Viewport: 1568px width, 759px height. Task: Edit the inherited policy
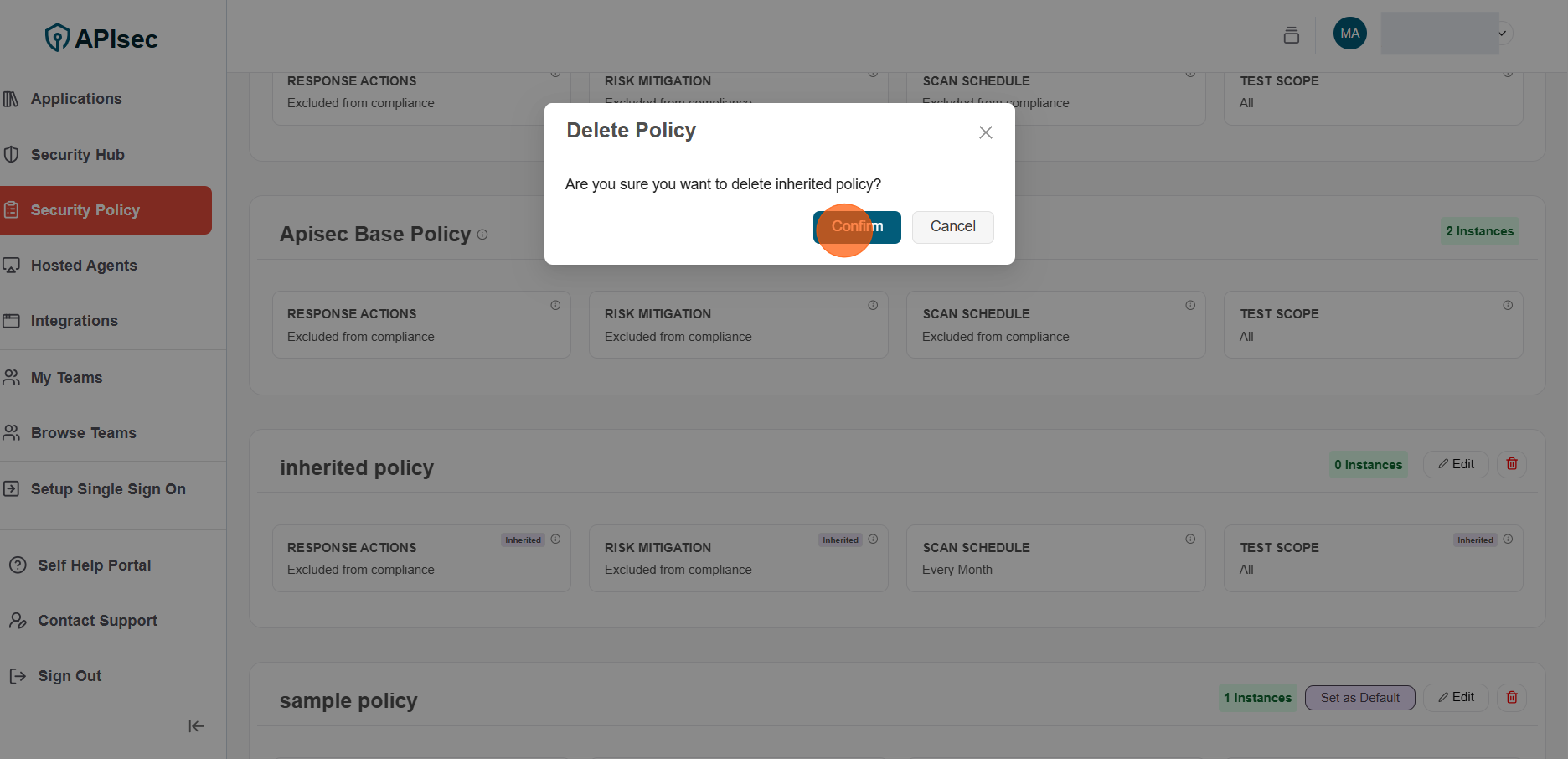click(x=1455, y=463)
